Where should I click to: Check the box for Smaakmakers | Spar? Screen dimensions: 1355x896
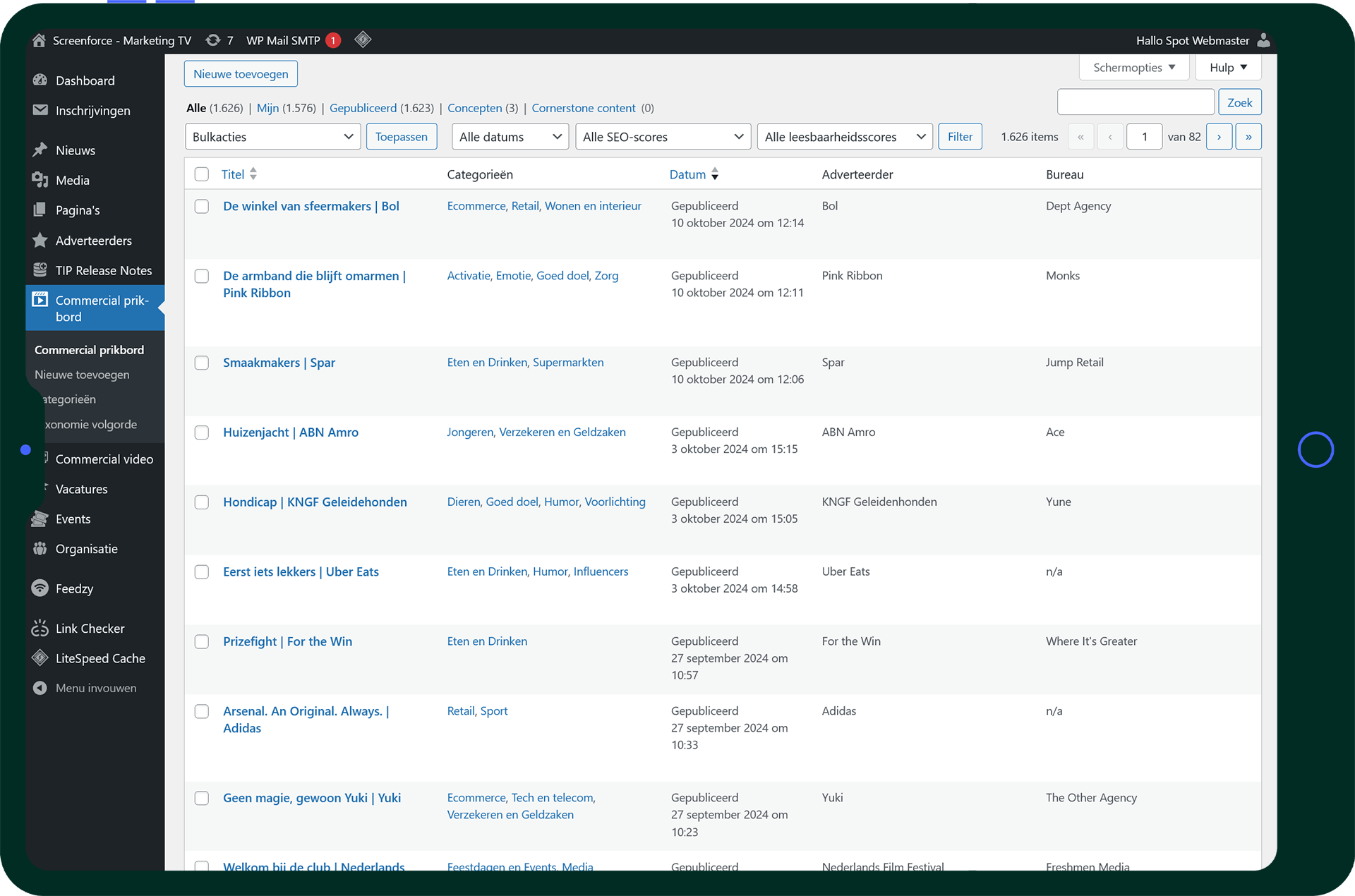202,363
